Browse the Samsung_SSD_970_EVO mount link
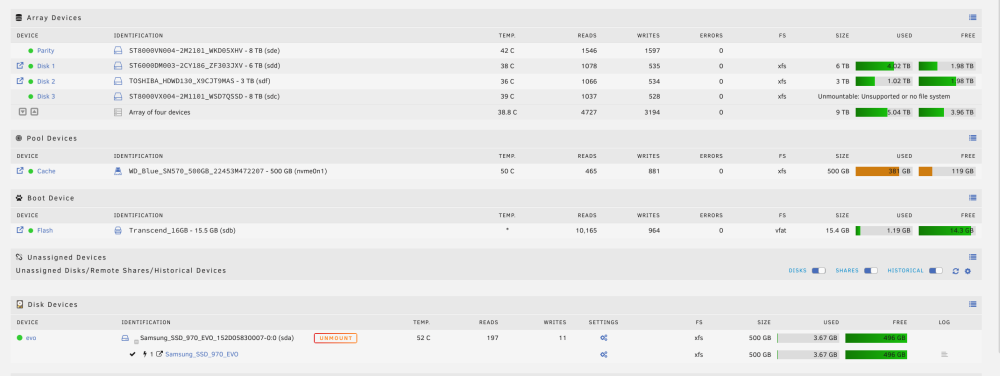 point(202,354)
